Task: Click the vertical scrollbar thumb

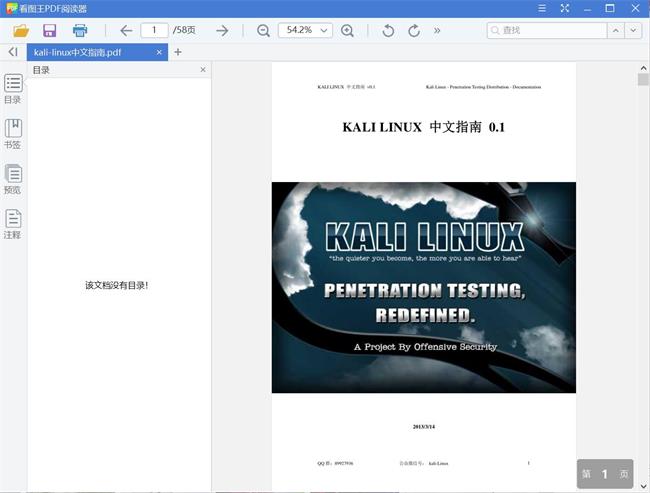Action: pyautogui.click(x=643, y=79)
